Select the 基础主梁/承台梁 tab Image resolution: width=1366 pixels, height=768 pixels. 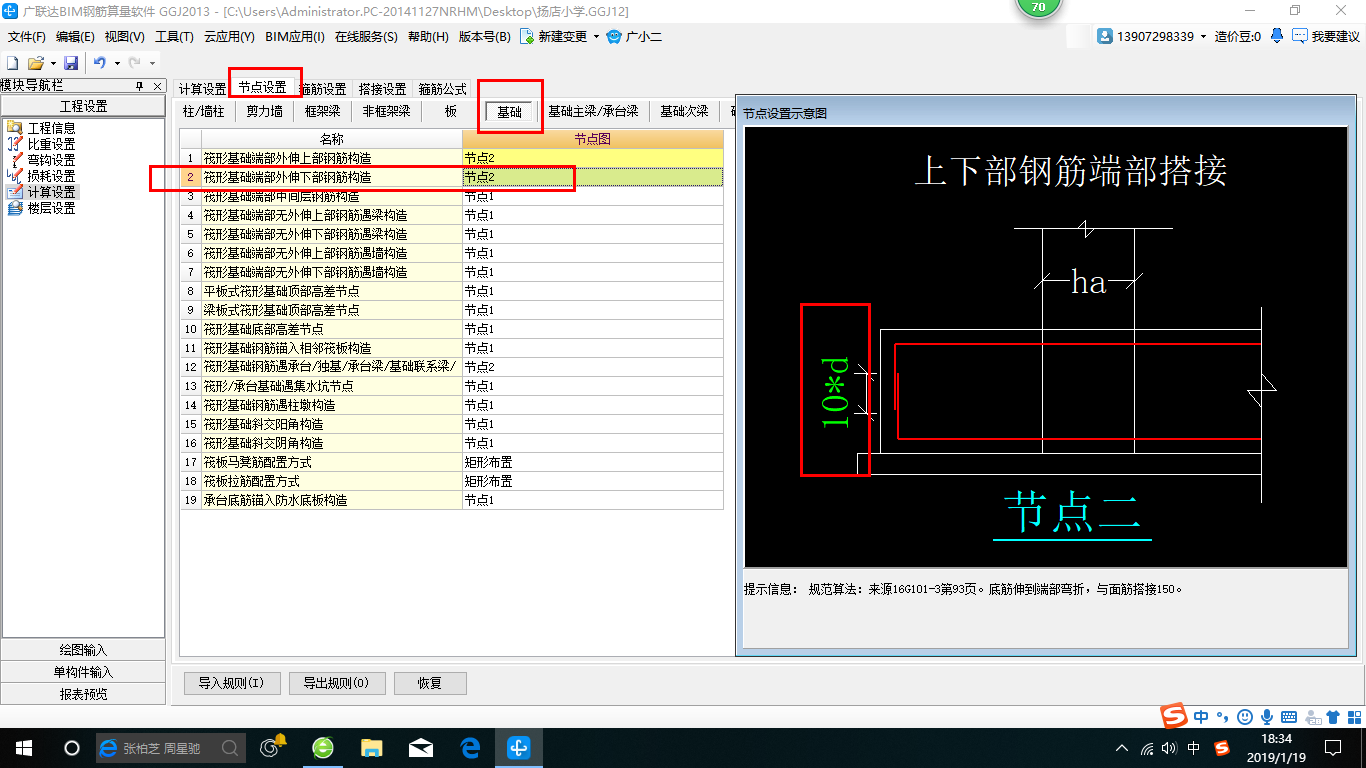[x=593, y=111]
